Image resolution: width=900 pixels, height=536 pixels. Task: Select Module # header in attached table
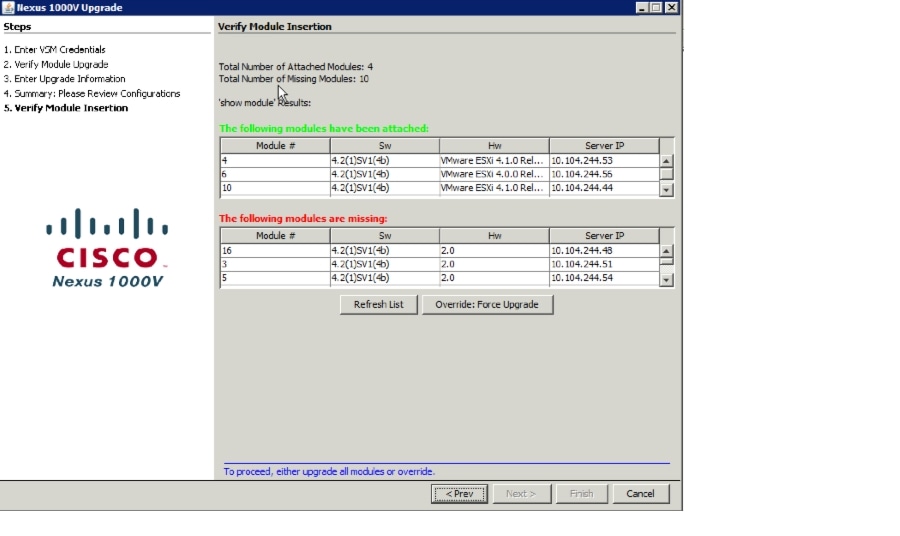275,146
